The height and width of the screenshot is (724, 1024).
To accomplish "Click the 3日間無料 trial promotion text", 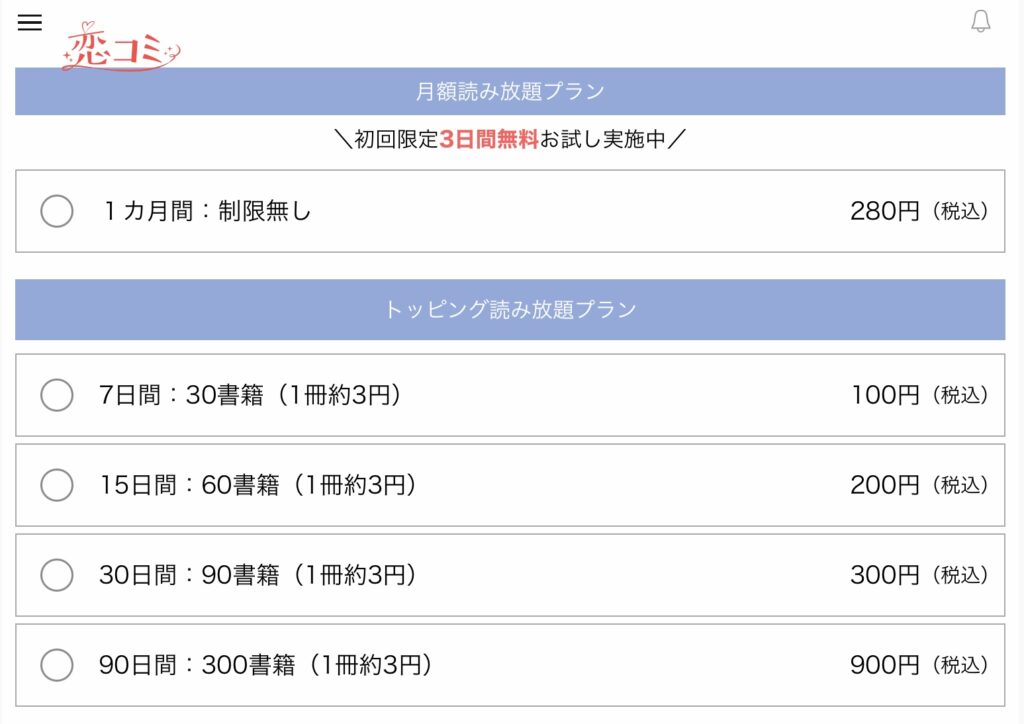I will (x=488, y=139).
